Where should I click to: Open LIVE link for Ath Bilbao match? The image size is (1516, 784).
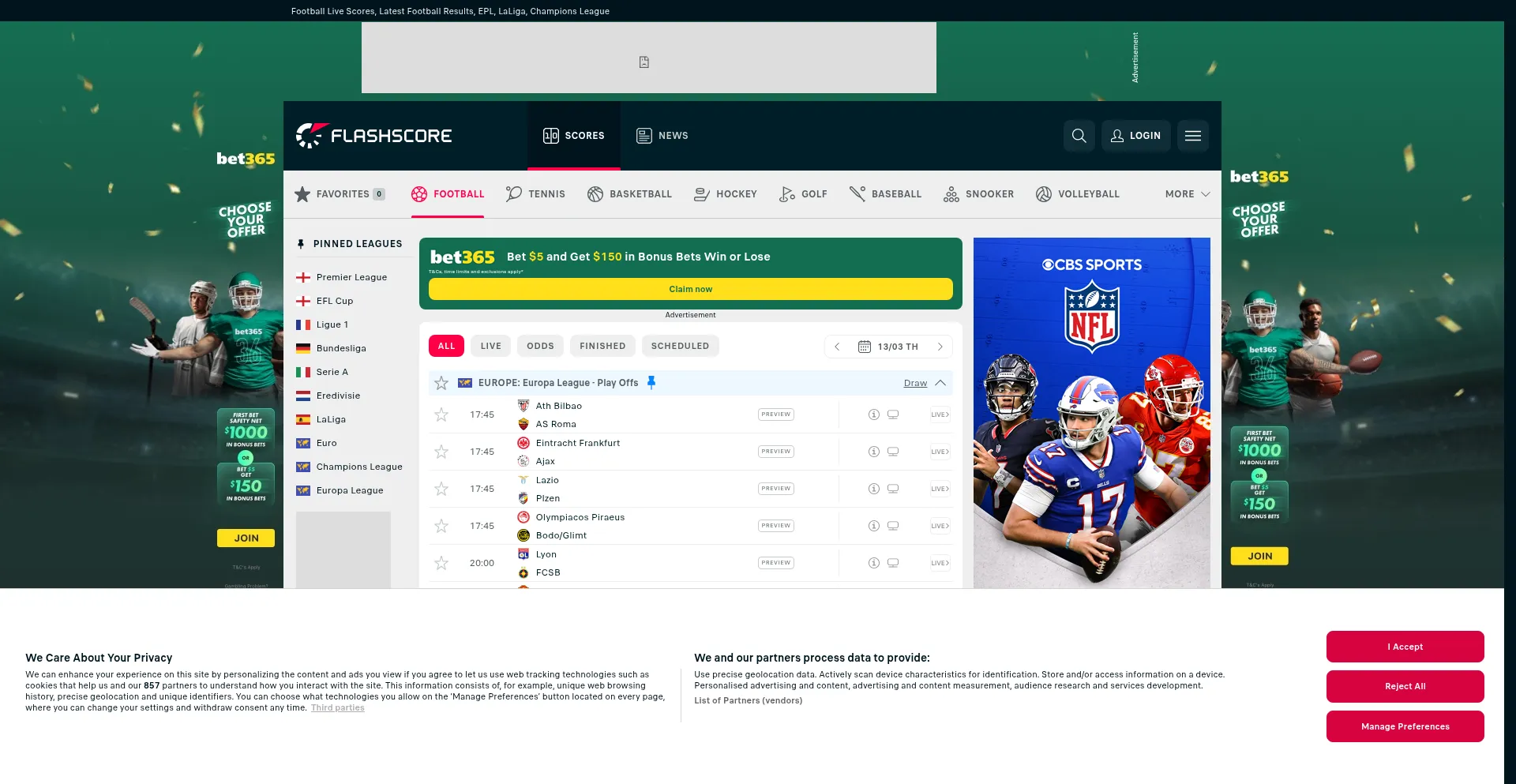(940, 415)
